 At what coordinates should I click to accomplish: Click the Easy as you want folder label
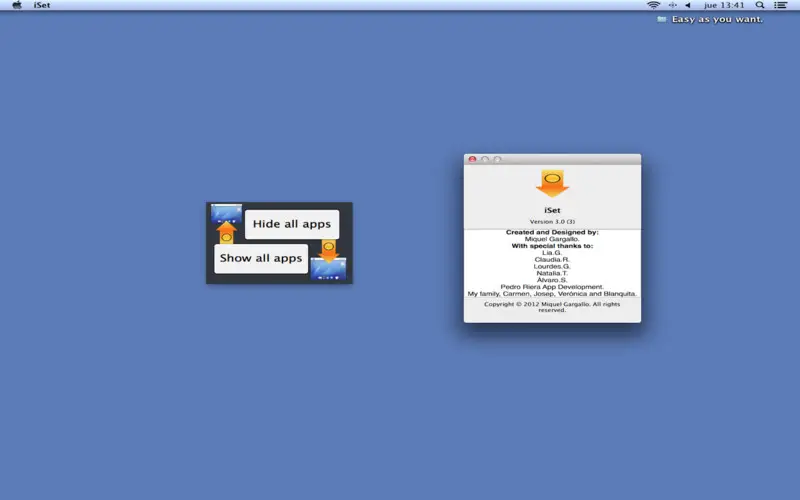pos(717,19)
